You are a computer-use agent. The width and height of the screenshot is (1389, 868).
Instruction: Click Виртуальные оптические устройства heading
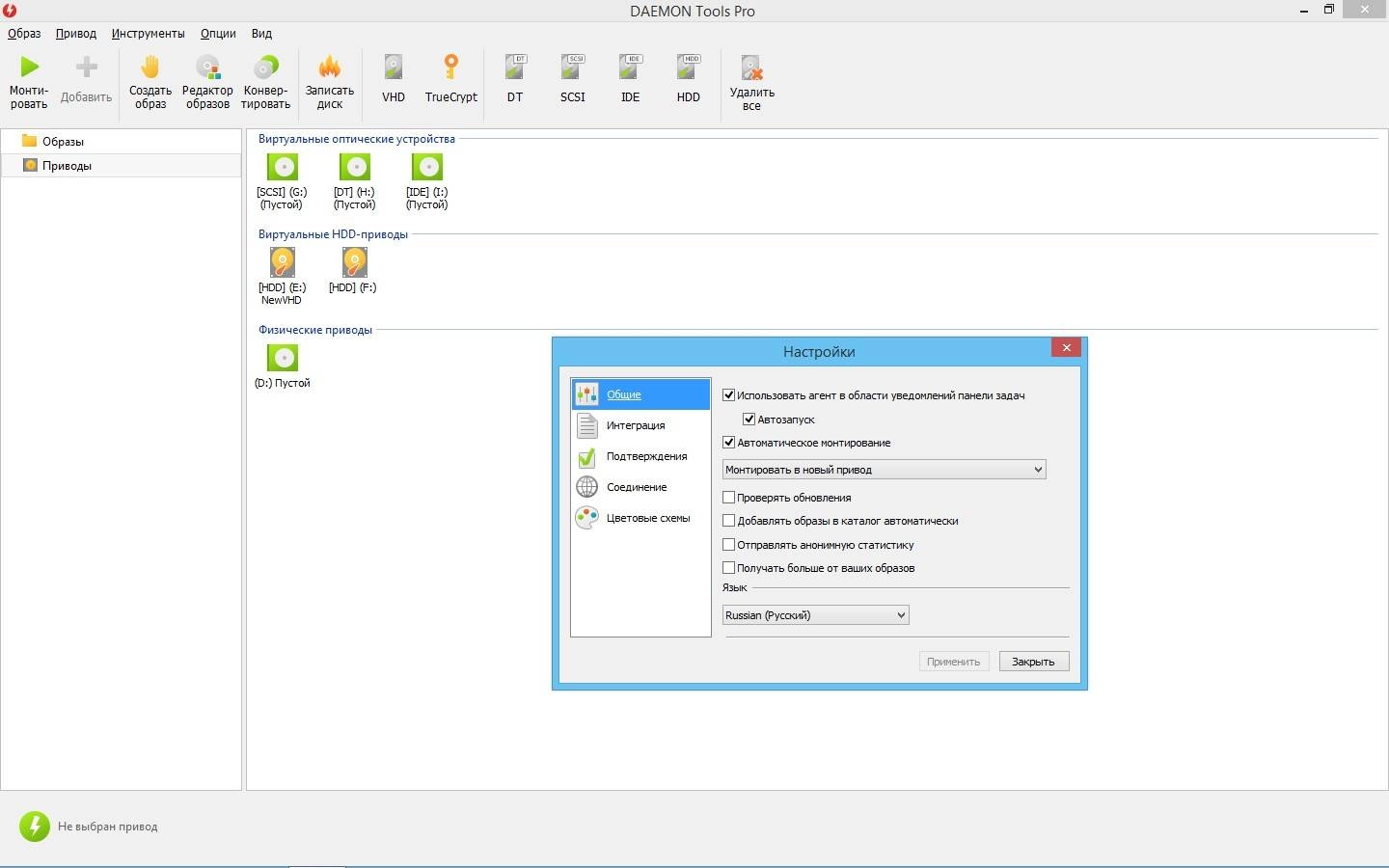pos(357,139)
